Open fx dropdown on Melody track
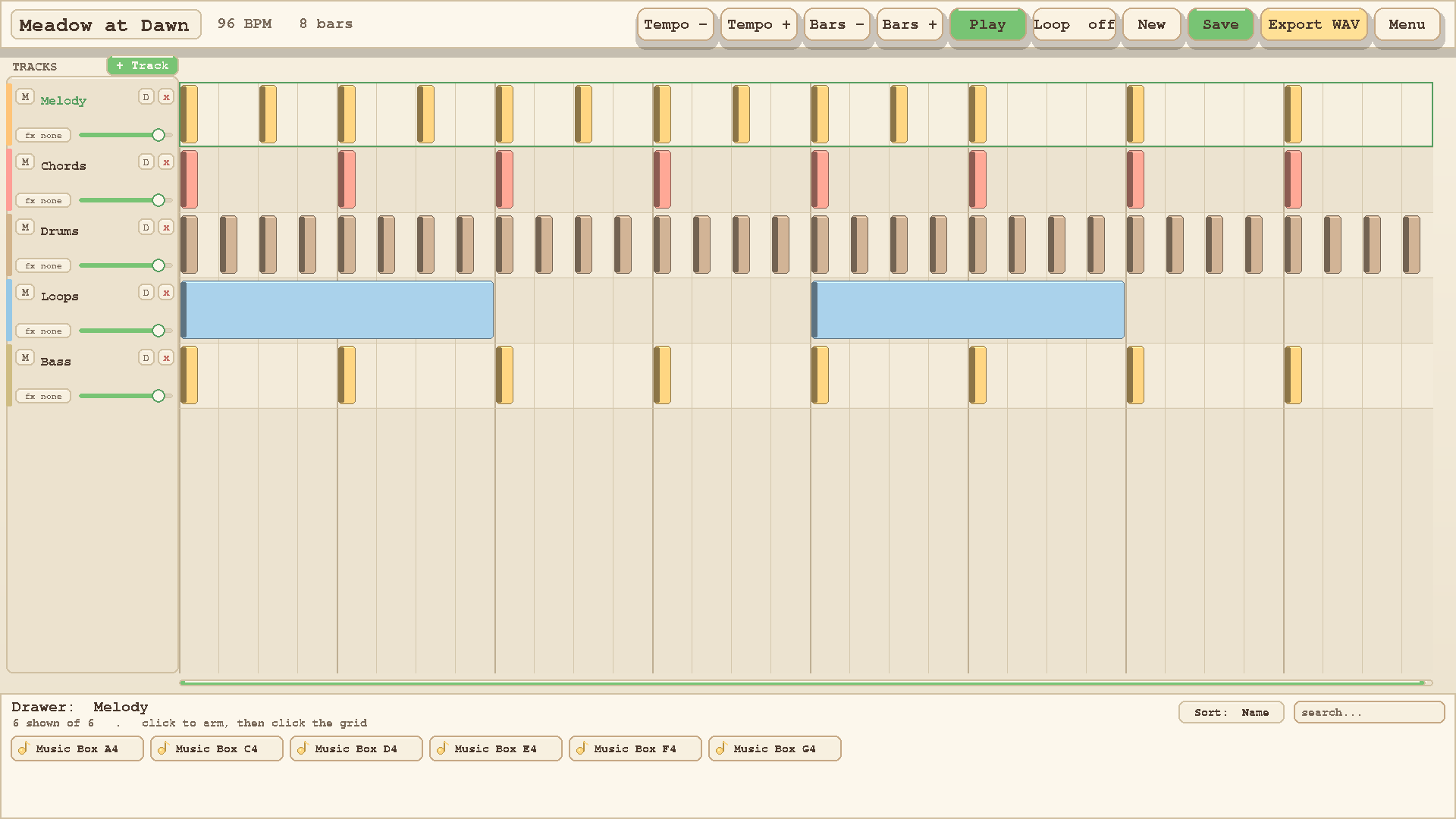 pyautogui.click(x=43, y=136)
